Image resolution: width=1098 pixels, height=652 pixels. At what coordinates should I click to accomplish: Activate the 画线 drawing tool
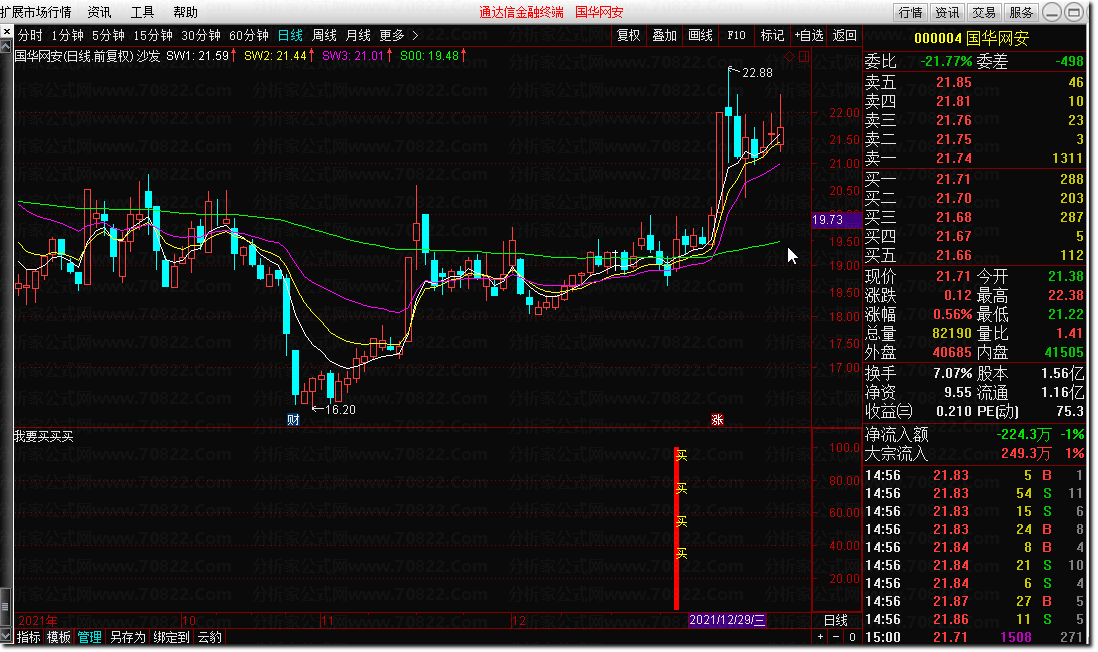pyautogui.click(x=700, y=35)
